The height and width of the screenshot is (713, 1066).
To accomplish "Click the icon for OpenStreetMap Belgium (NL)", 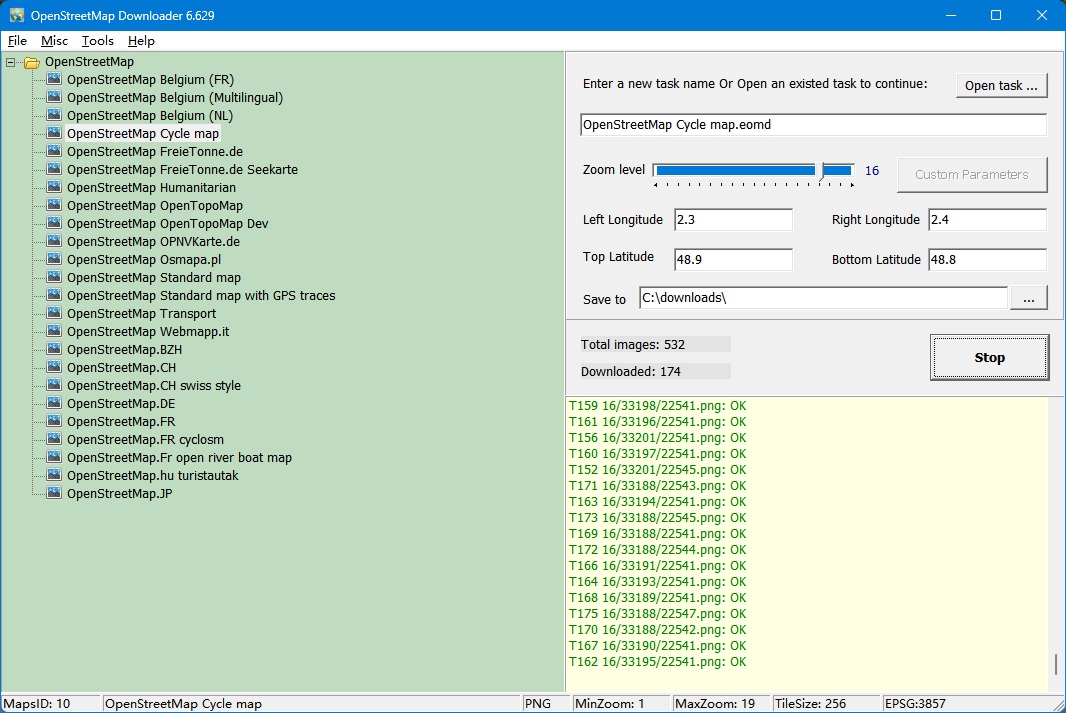I will click(x=54, y=115).
